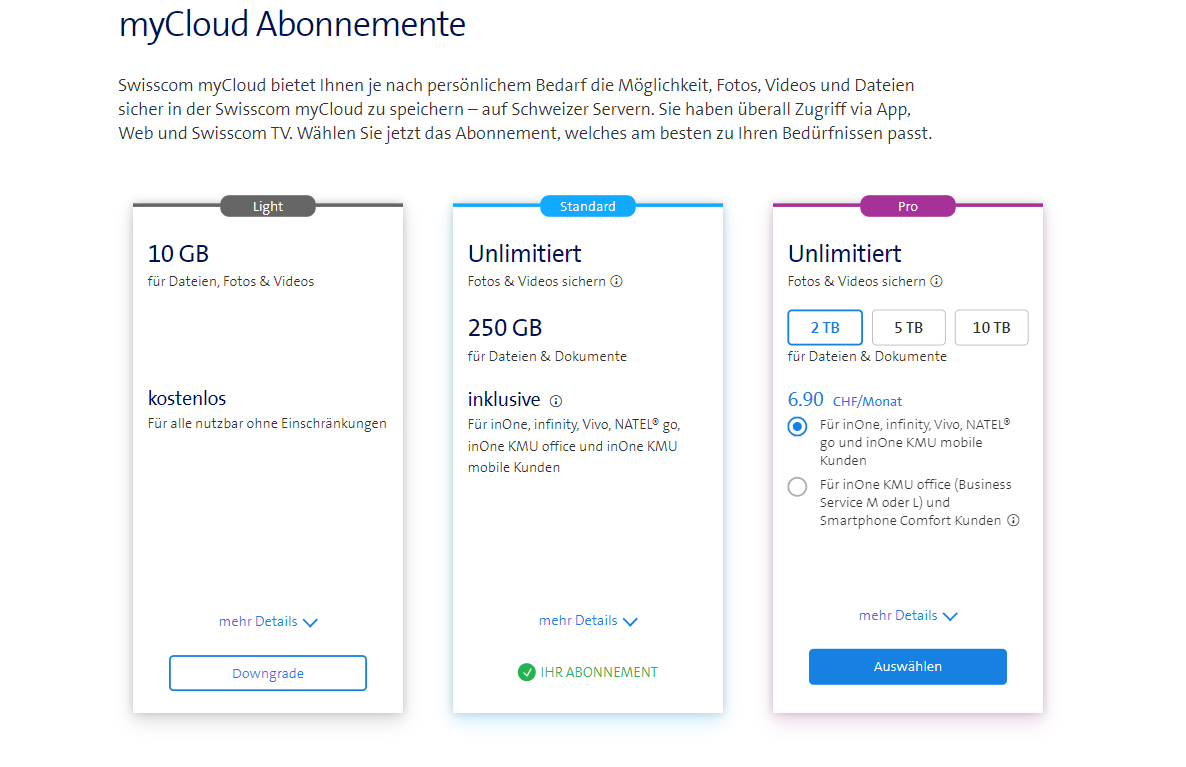Click the purple Pro plan badge
This screenshot has height=767, width=1186.
point(908,207)
